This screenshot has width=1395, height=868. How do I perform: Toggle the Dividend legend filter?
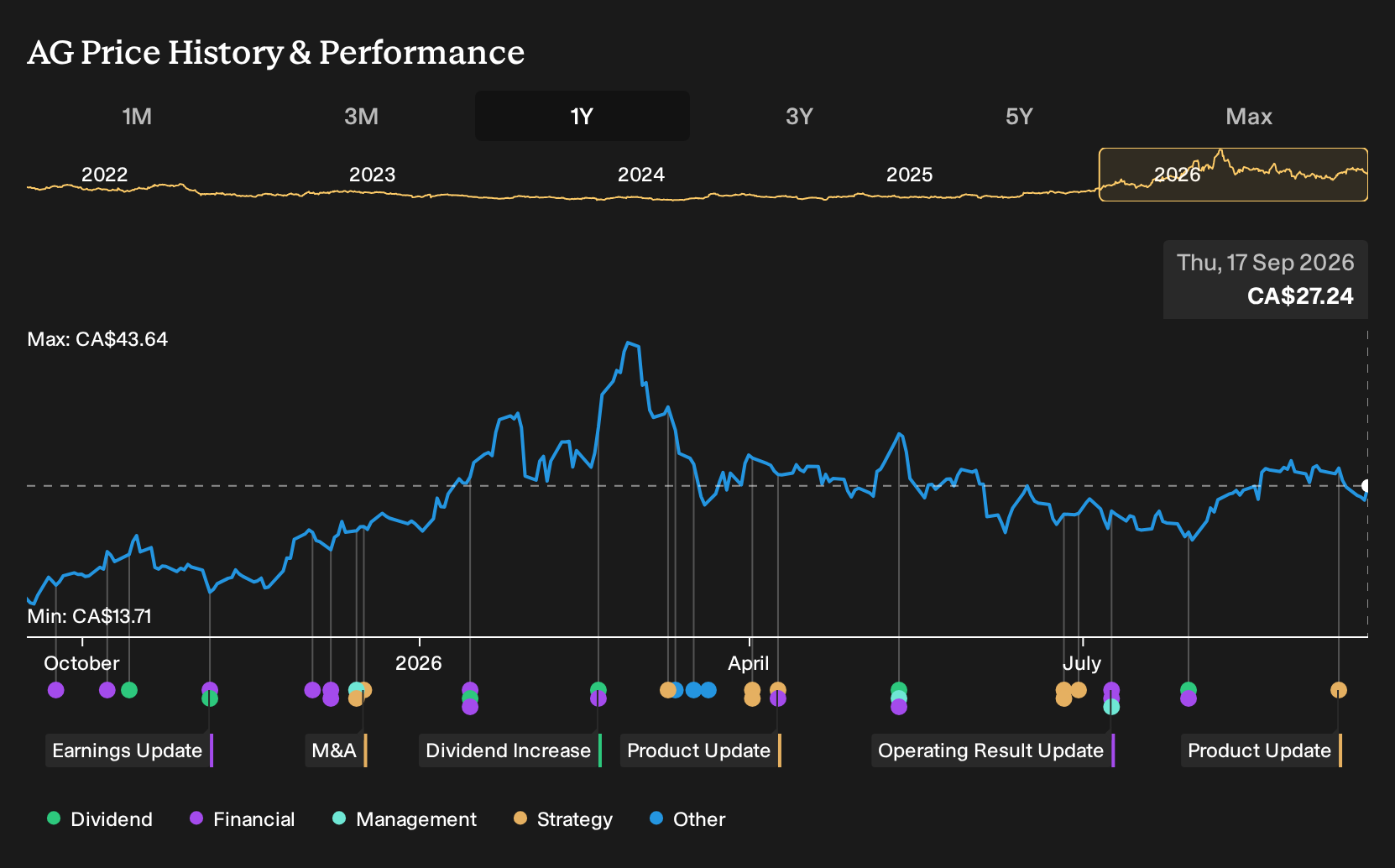click(x=100, y=819)
